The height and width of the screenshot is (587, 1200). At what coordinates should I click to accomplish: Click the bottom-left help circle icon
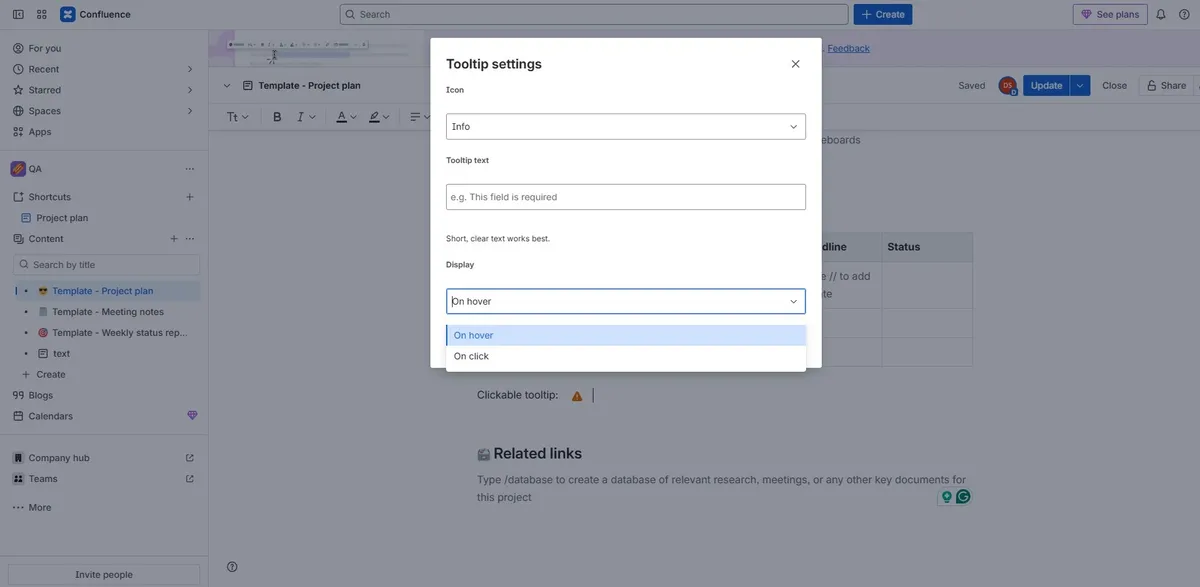coord(232,567)
